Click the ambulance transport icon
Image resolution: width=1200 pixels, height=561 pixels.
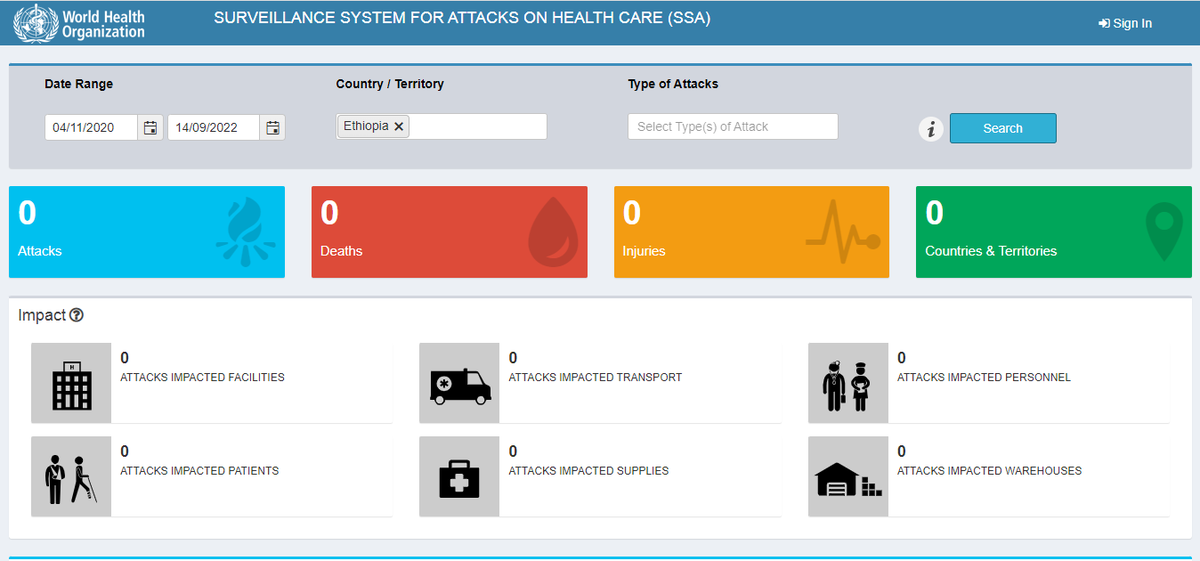[459, 383]
